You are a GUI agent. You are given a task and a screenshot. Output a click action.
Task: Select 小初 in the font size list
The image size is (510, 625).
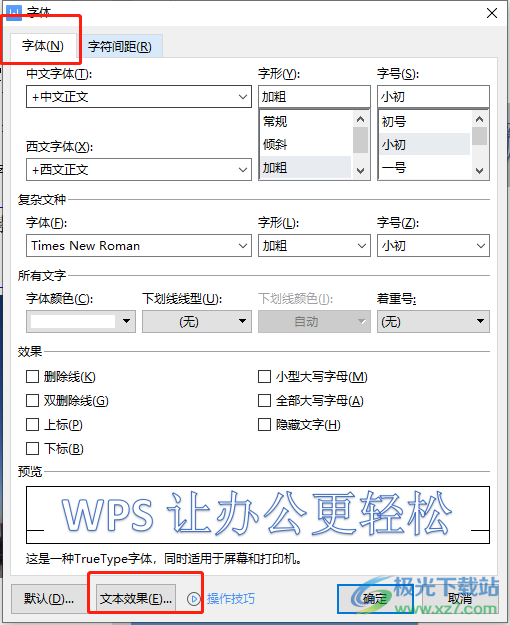[x=425, y=144]
